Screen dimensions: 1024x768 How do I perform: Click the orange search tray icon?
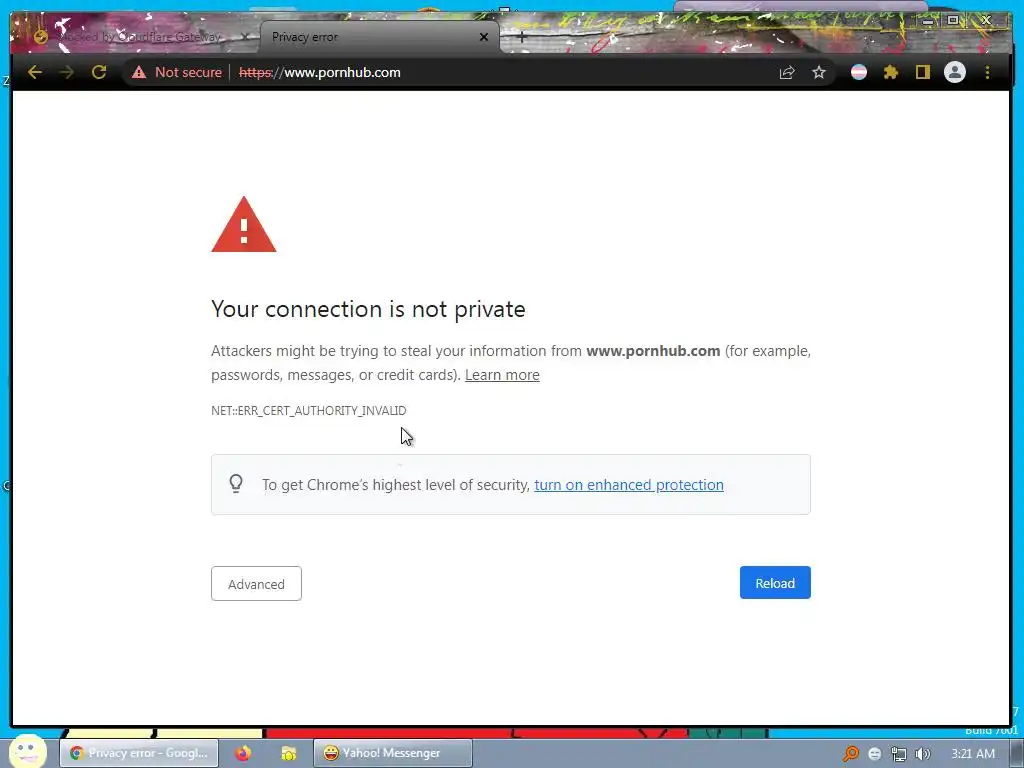click(x=850, y=754)
